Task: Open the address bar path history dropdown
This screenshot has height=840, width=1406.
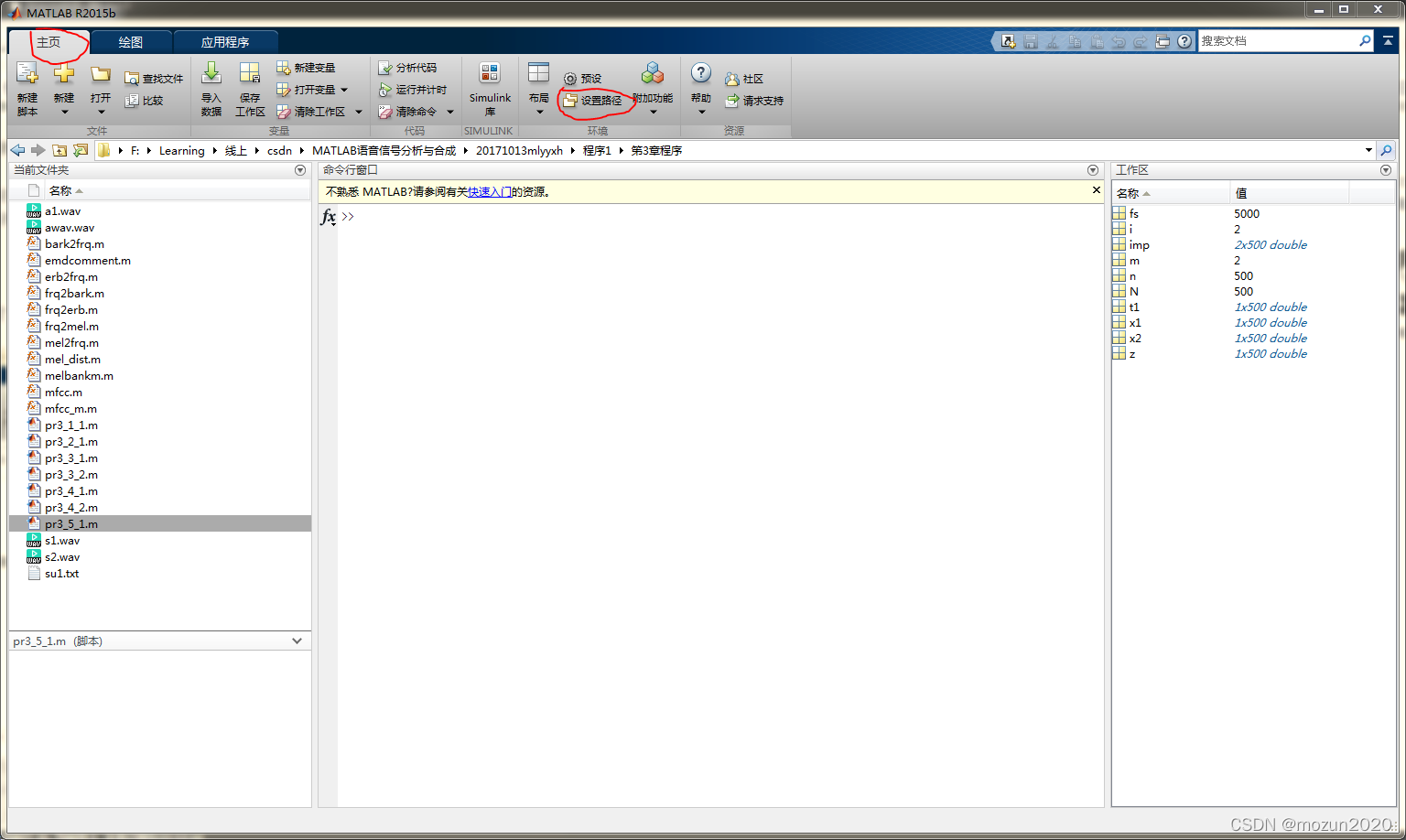Action: [x=1368, y=150]
